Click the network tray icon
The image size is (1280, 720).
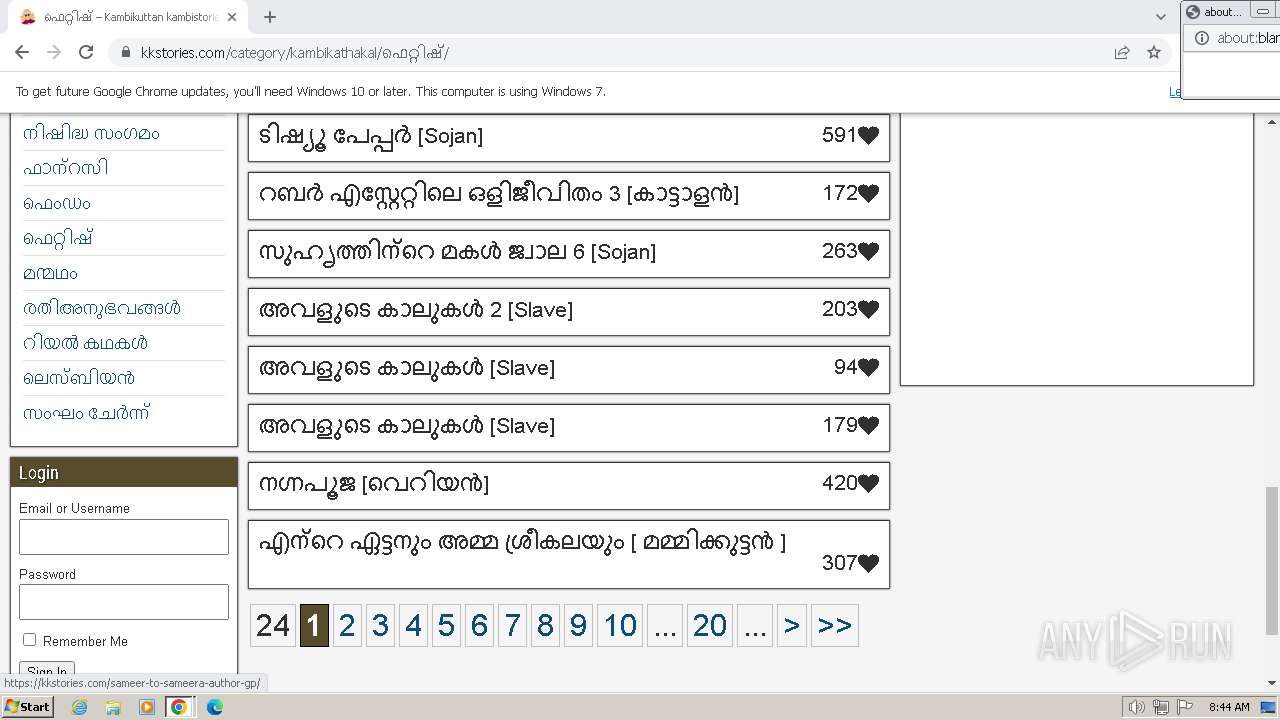pos(1160,707)
